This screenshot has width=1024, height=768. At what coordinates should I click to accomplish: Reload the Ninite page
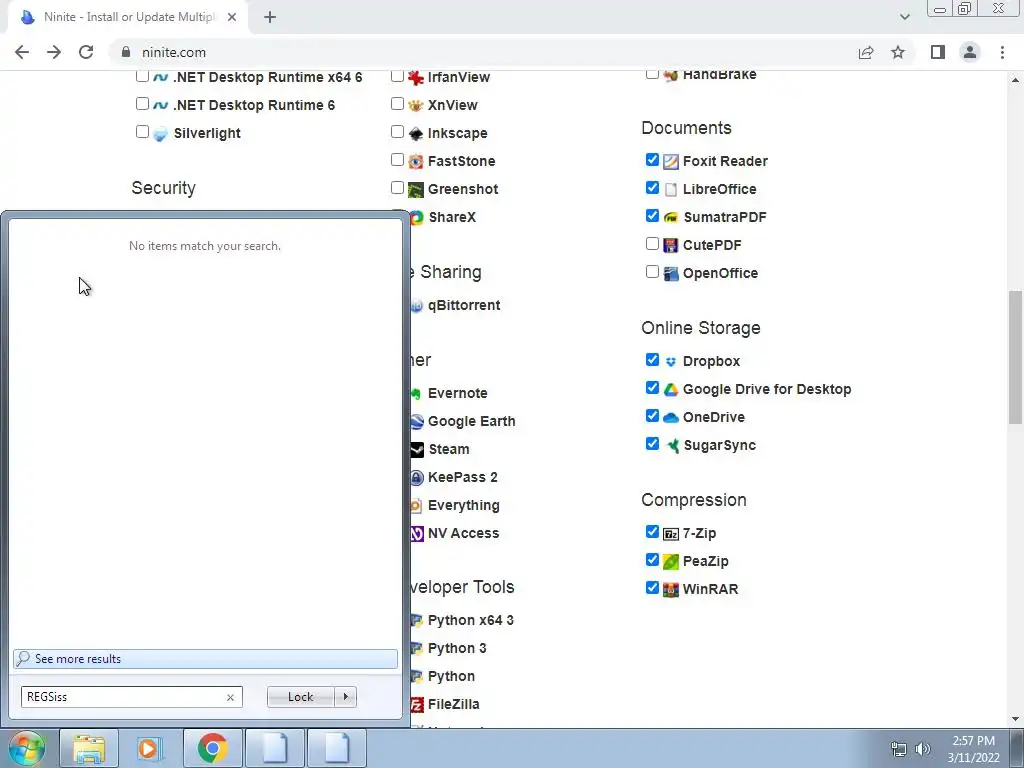(86, 52)
